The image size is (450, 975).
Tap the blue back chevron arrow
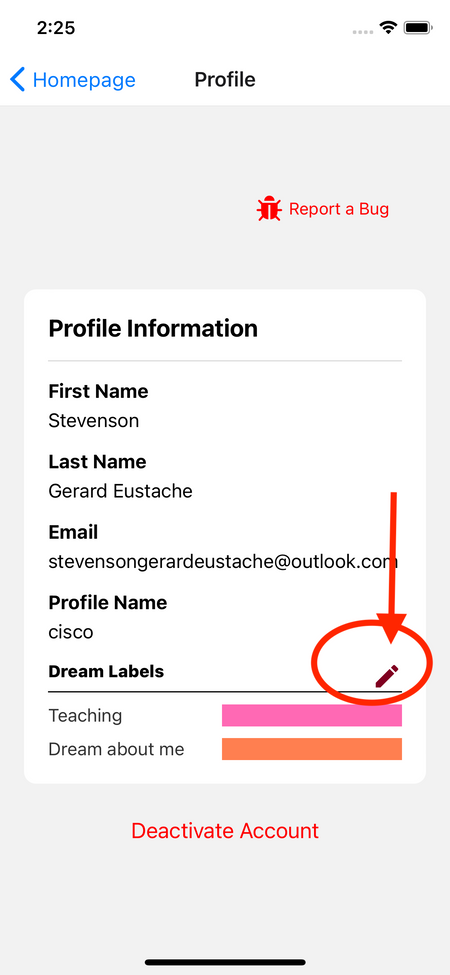[18, 80]
